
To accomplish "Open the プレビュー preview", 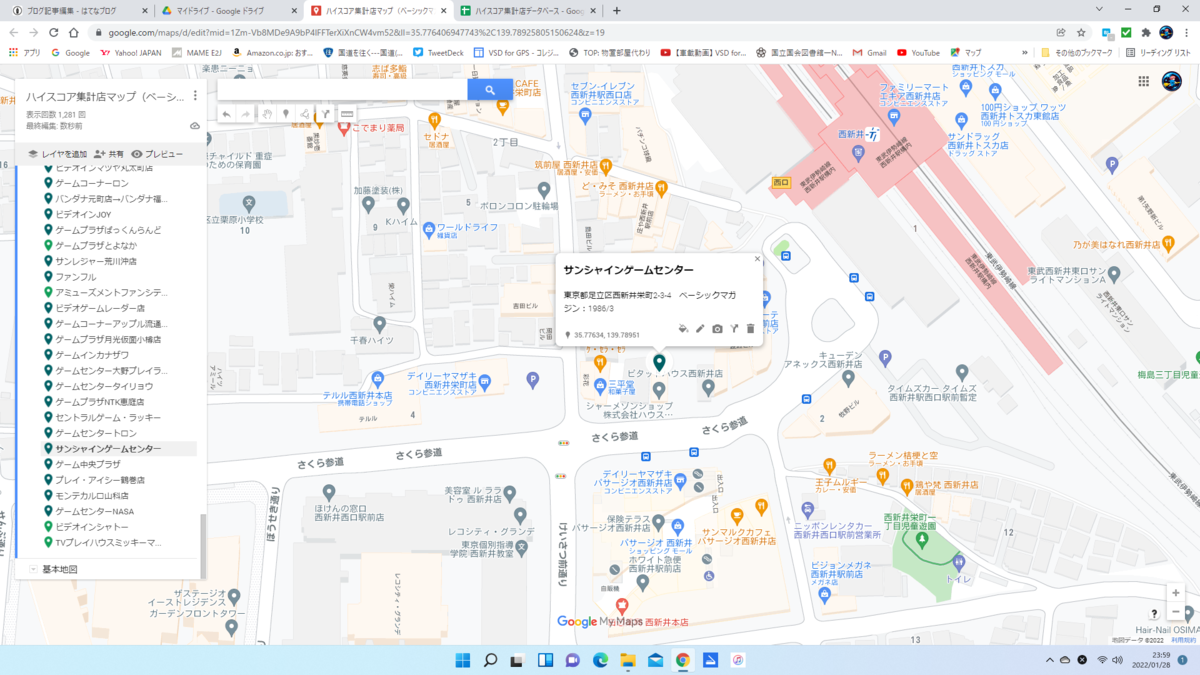I will (x=157, y=154).
